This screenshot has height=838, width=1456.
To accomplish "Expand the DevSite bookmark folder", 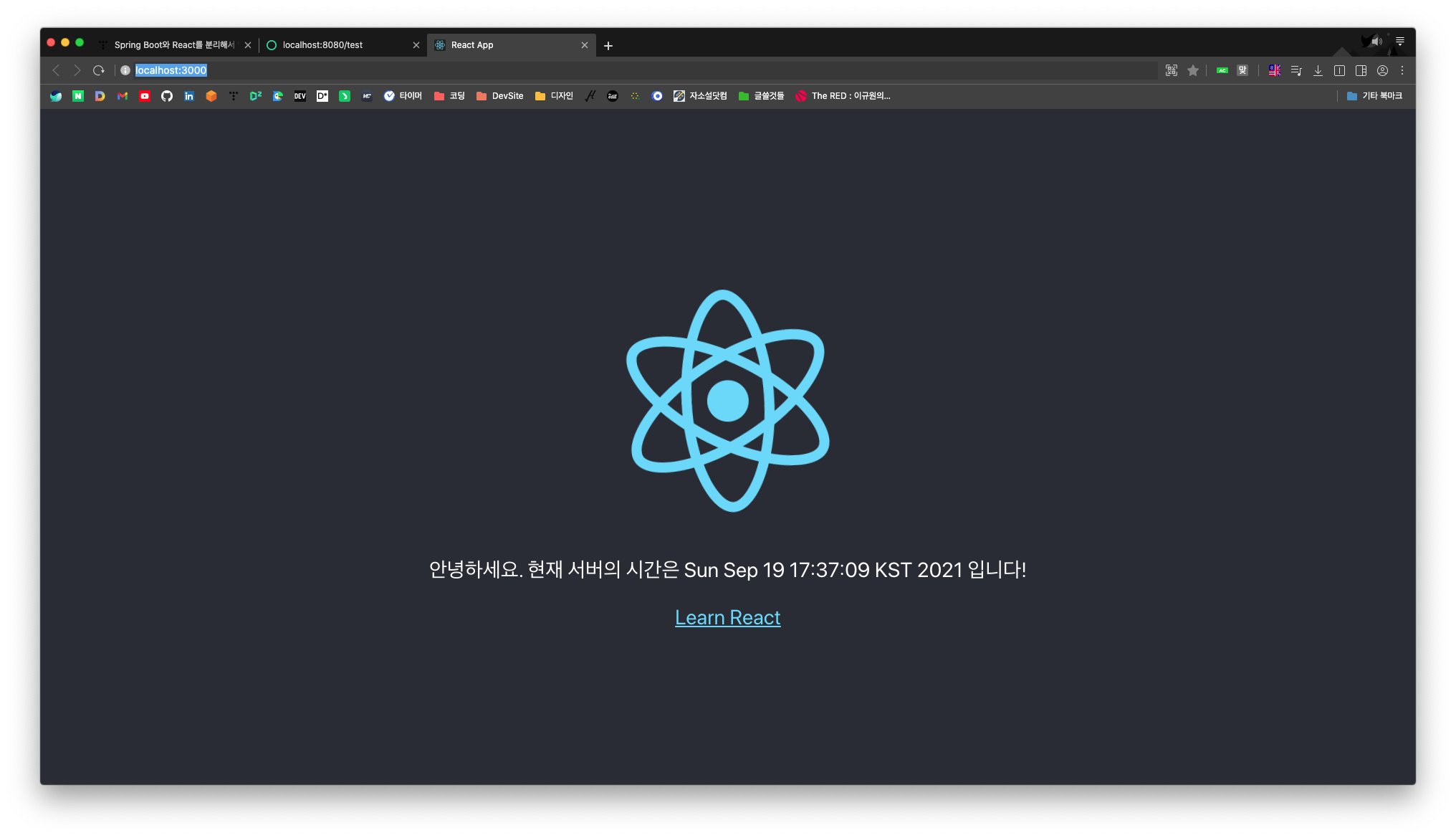I will coord(500,96).
